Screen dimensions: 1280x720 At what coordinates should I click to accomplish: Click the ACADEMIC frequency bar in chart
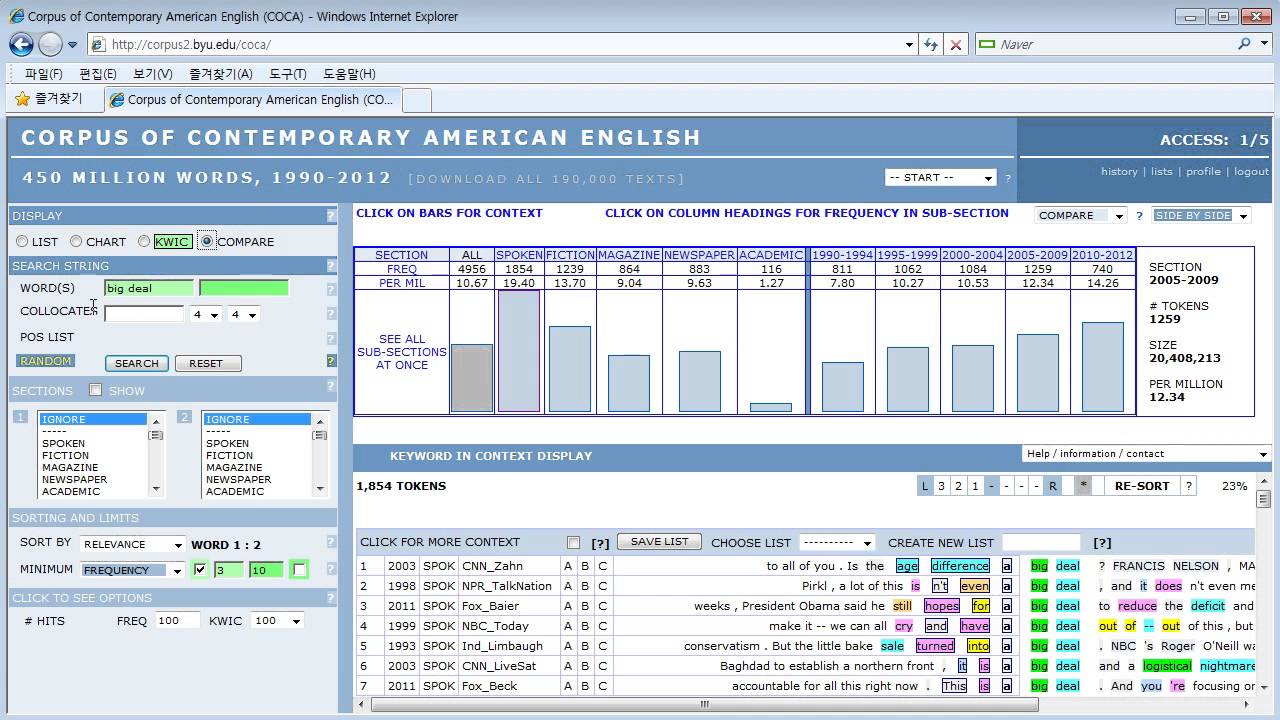[770, 407]
